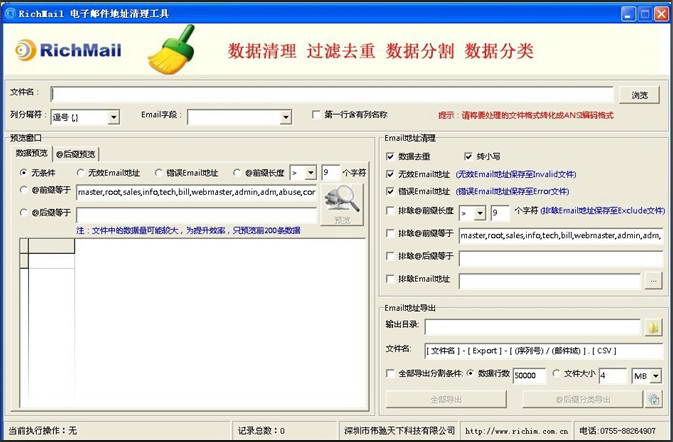Toggle the 无效Email地址 cleanup checkbox
Image resolution: width=673 pixels, height=442 pixels.
[390, 174]
